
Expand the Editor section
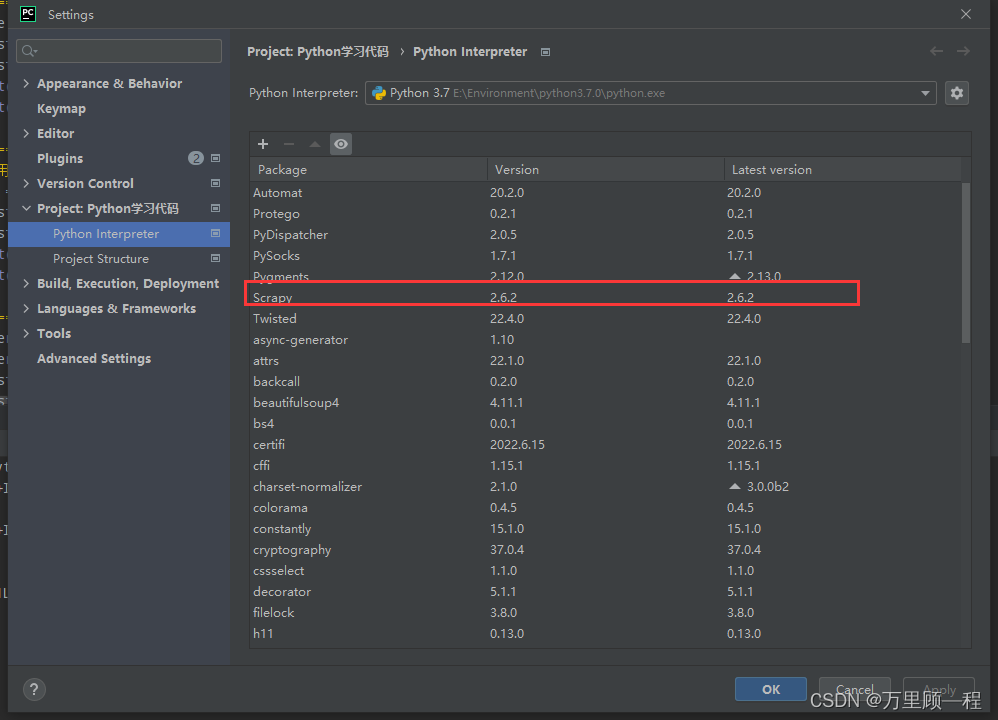pyautogui.click(x=26, y=133)
